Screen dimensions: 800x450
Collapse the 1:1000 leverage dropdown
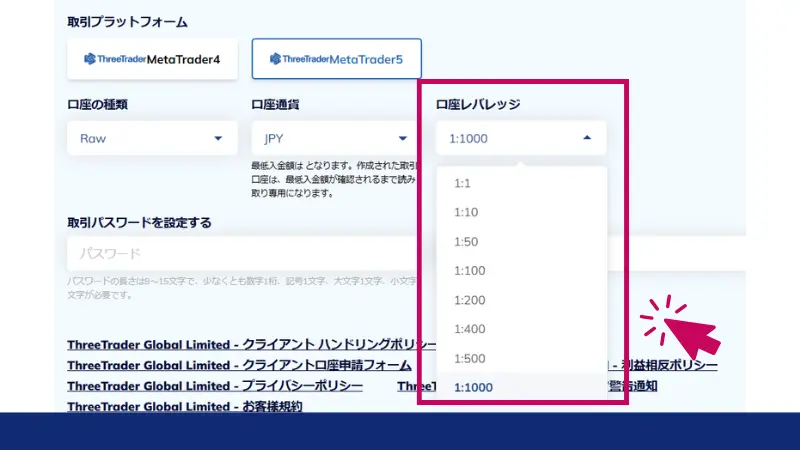pos(521,138)
